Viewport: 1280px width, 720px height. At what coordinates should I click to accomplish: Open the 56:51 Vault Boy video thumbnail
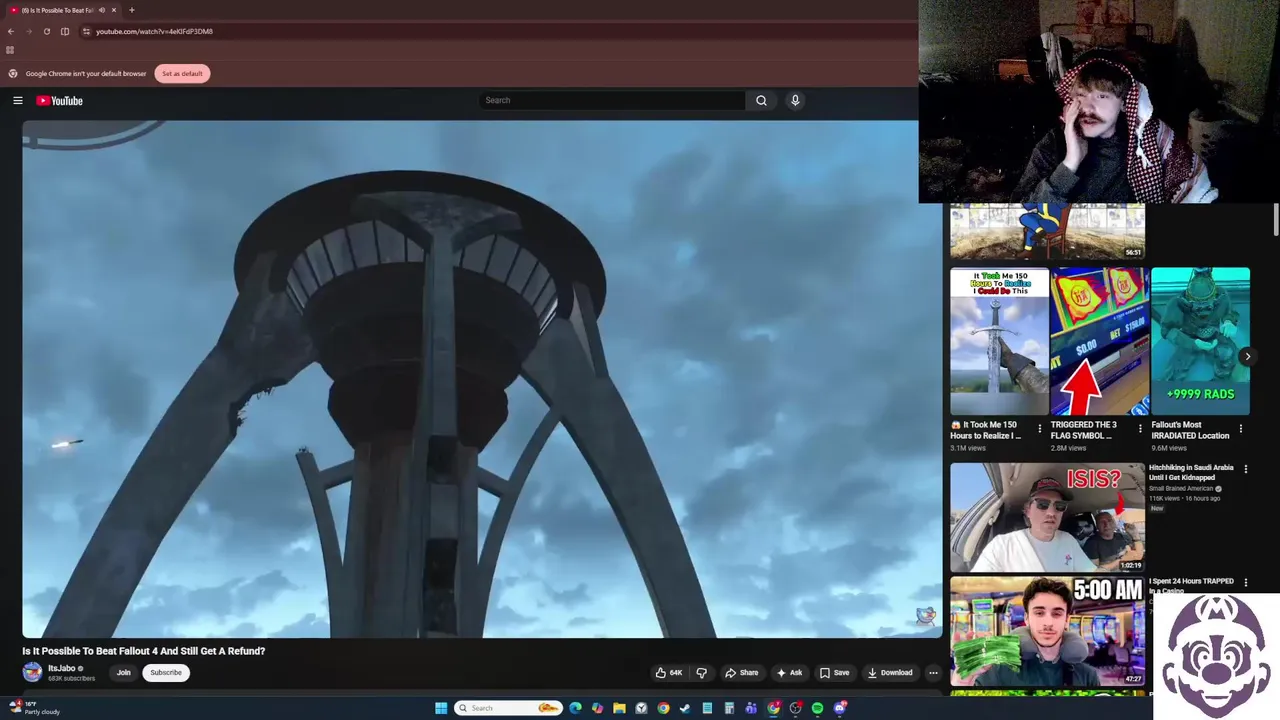click(x=1047, y=231)
